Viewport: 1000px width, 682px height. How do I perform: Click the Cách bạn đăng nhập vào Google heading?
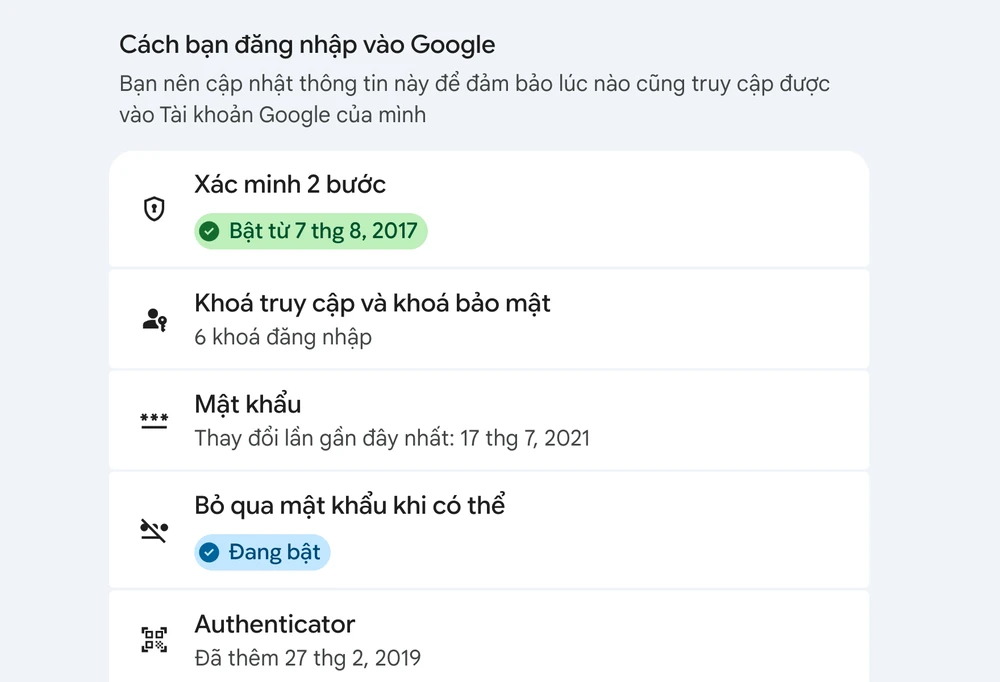(307, 45)
